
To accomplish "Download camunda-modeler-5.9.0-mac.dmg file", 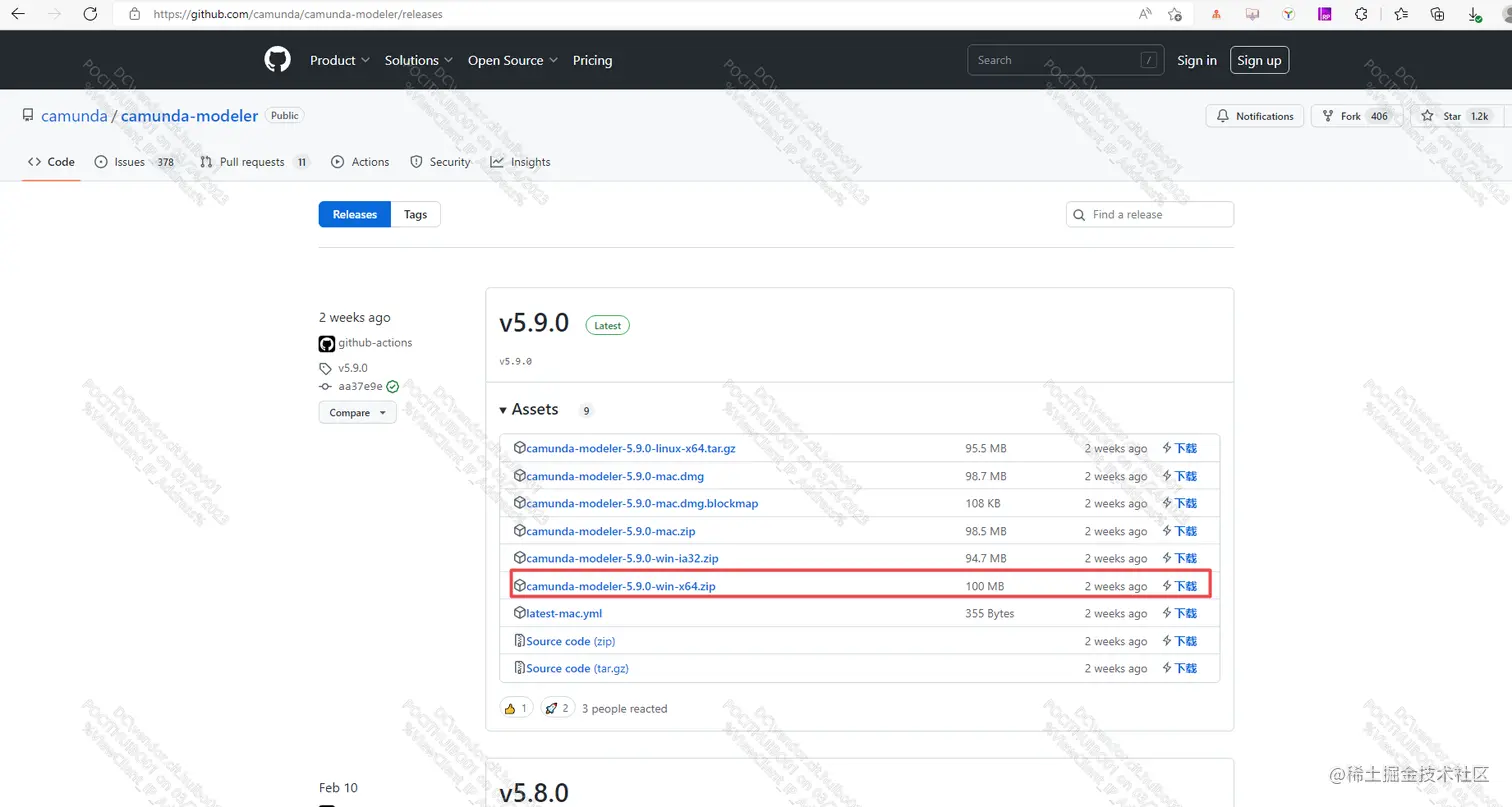I will pyautogui.click(x=615, y=476).
